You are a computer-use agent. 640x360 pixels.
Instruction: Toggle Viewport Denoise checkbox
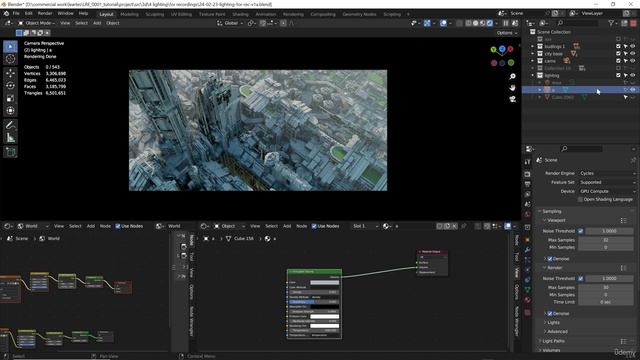pos(550,259)
